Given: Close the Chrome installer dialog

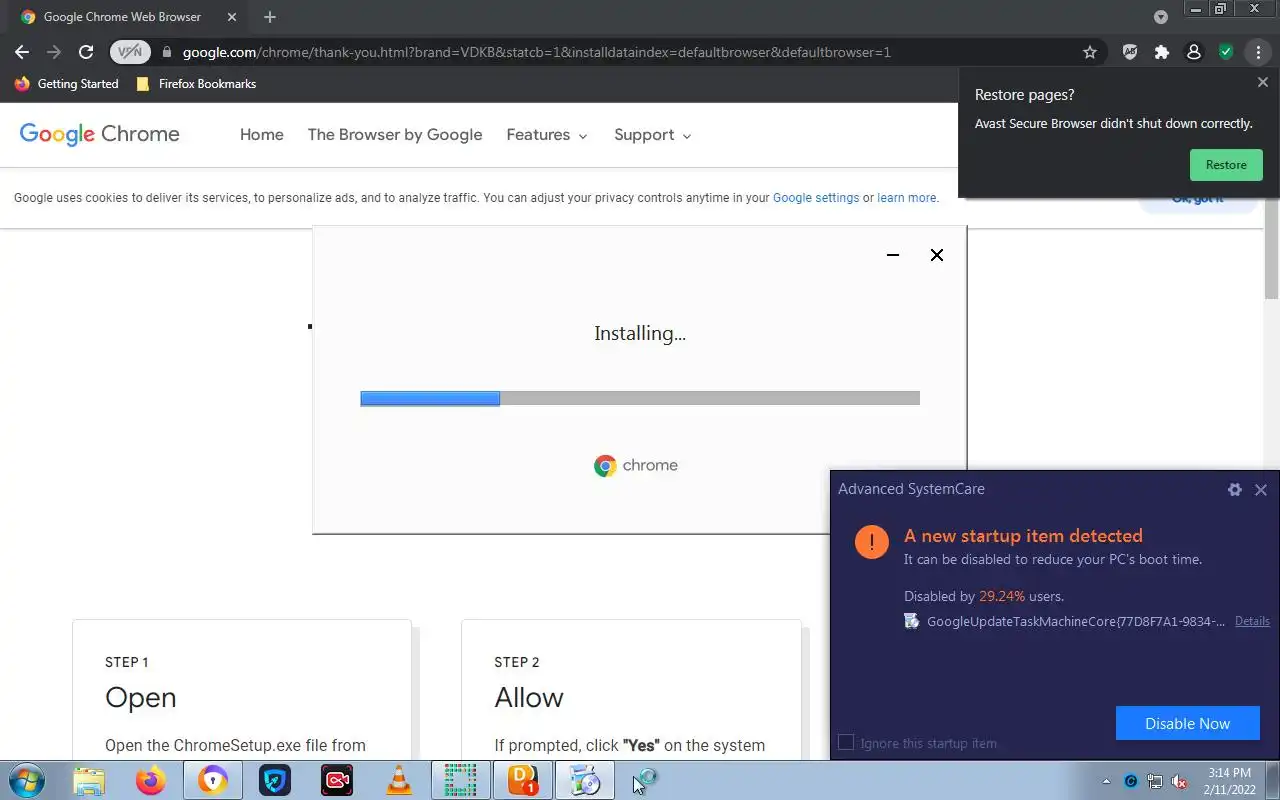Looking at the screenshot, I should [937, 255].
